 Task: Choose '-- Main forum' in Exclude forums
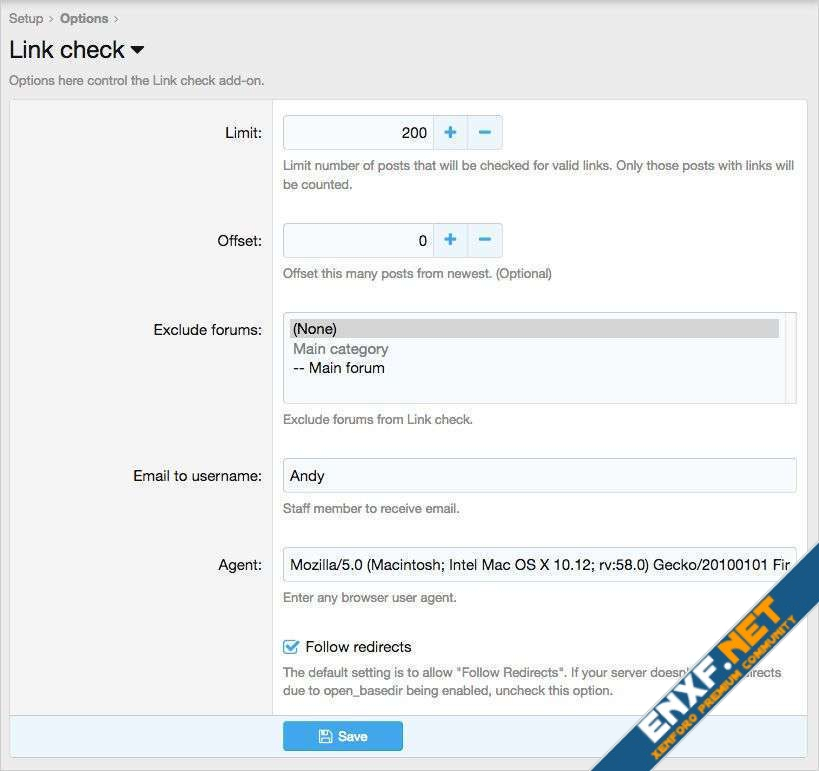pos(339,368)
